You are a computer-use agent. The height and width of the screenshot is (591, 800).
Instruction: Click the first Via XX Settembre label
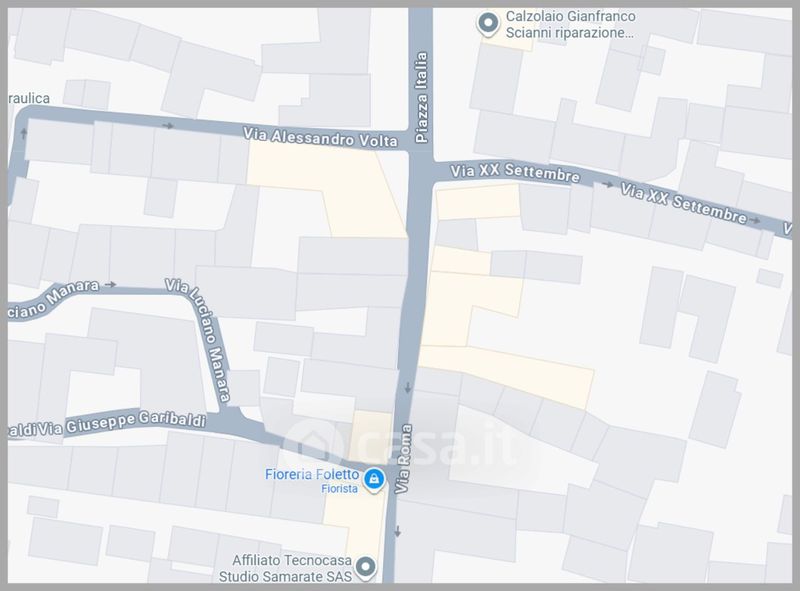515,173
